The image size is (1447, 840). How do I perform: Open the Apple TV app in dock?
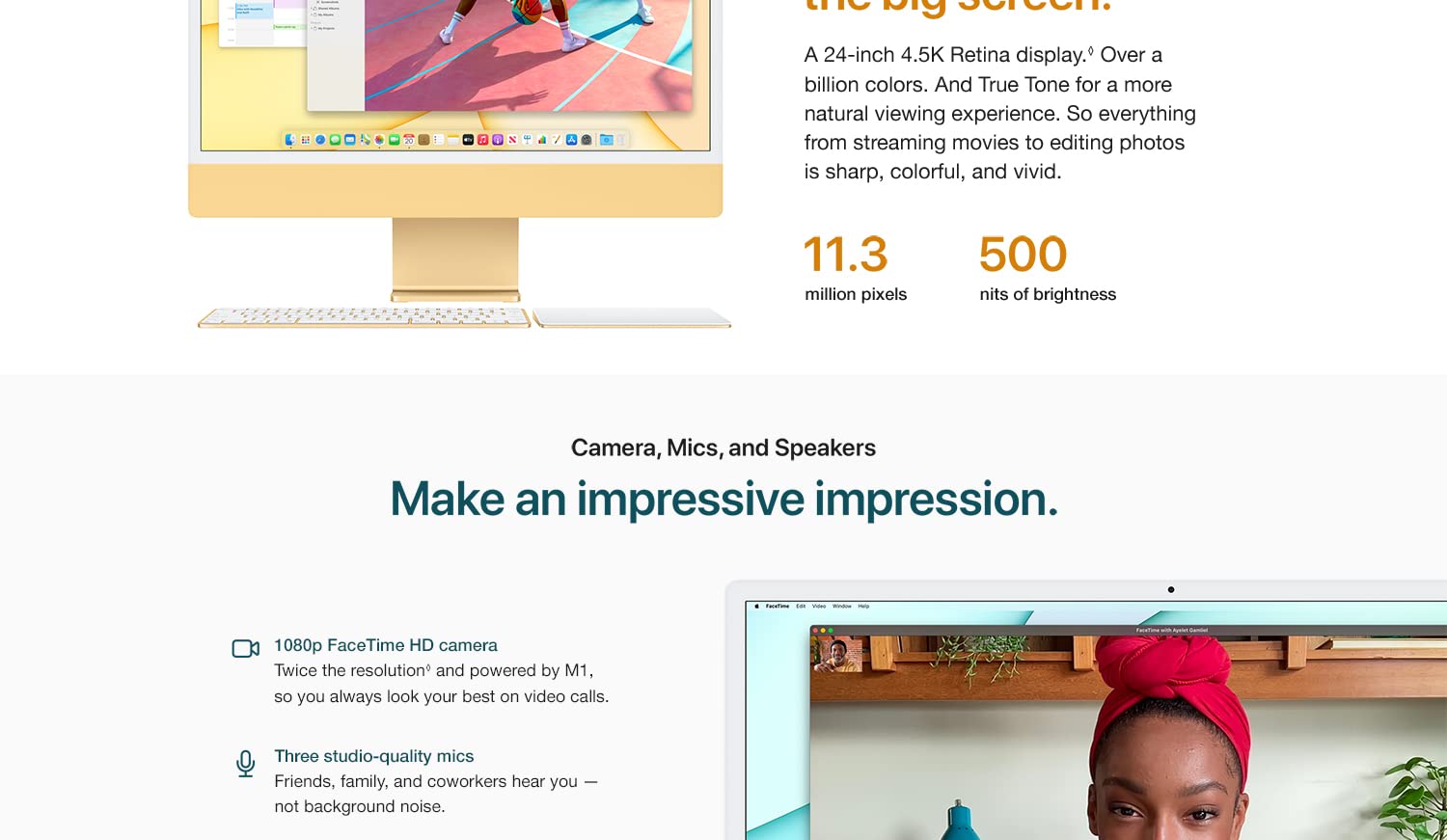coord(468,140)
